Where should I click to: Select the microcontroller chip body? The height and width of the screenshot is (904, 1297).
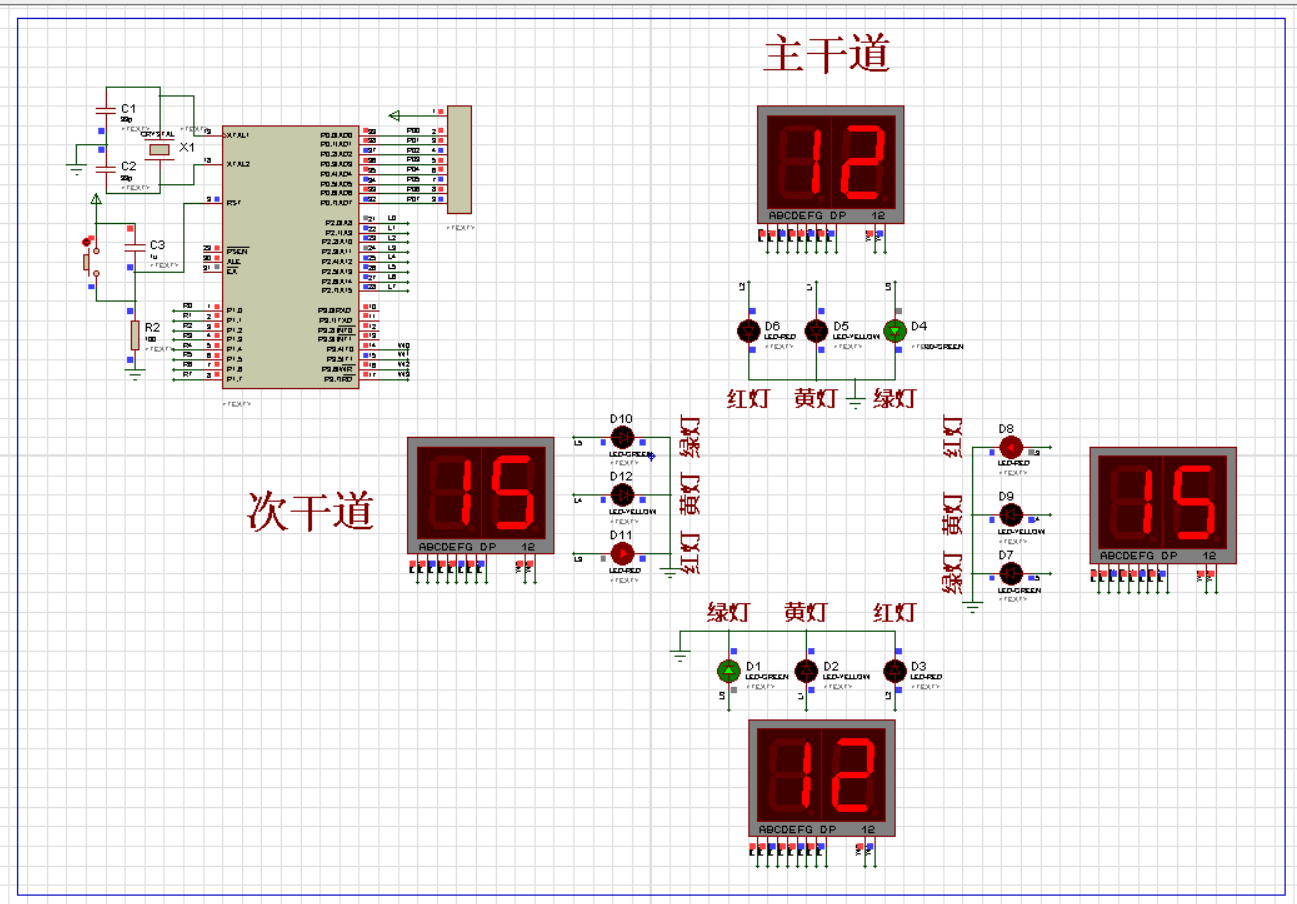[x=290, y=256]
